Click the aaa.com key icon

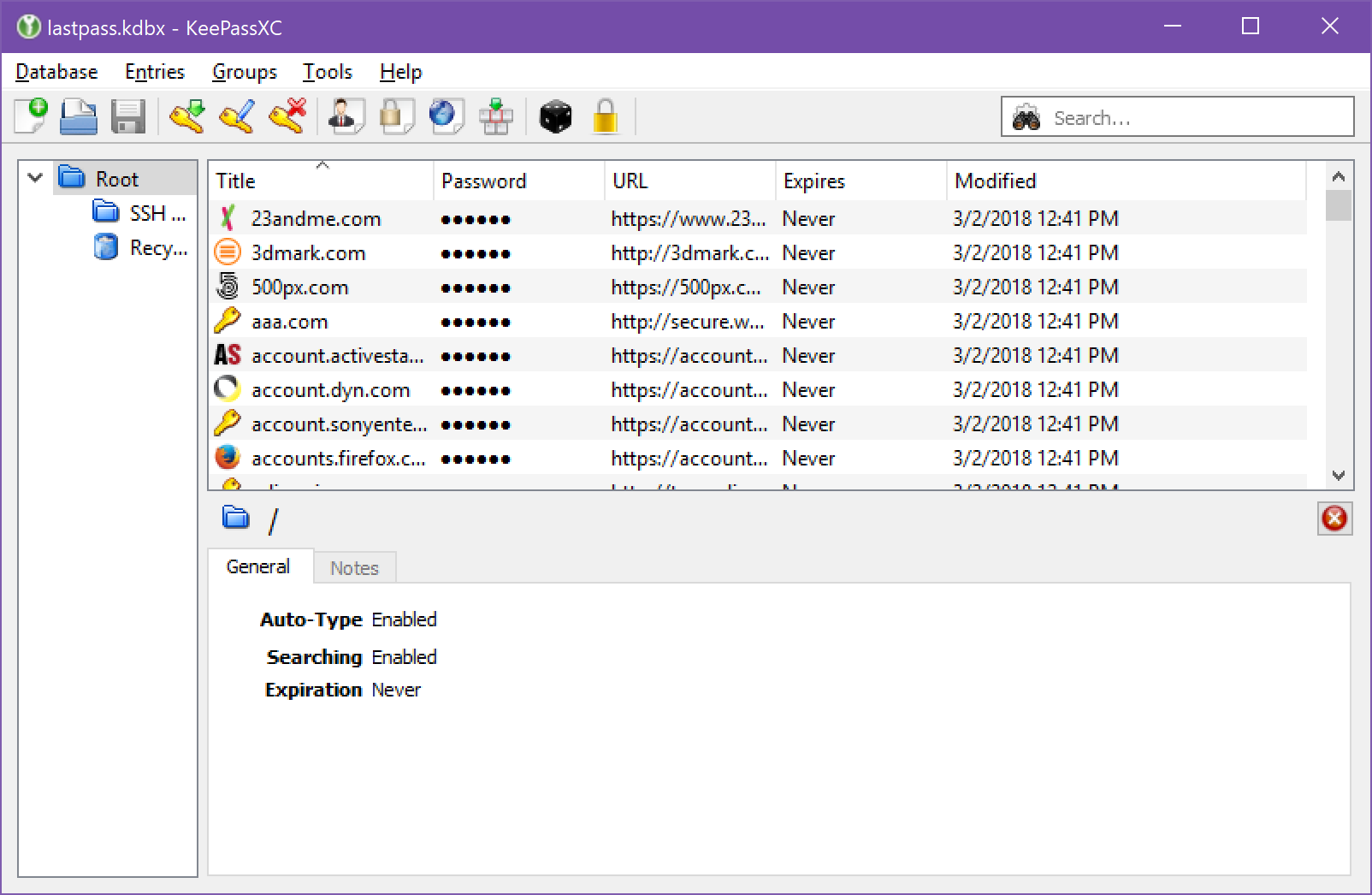[227, 321]
